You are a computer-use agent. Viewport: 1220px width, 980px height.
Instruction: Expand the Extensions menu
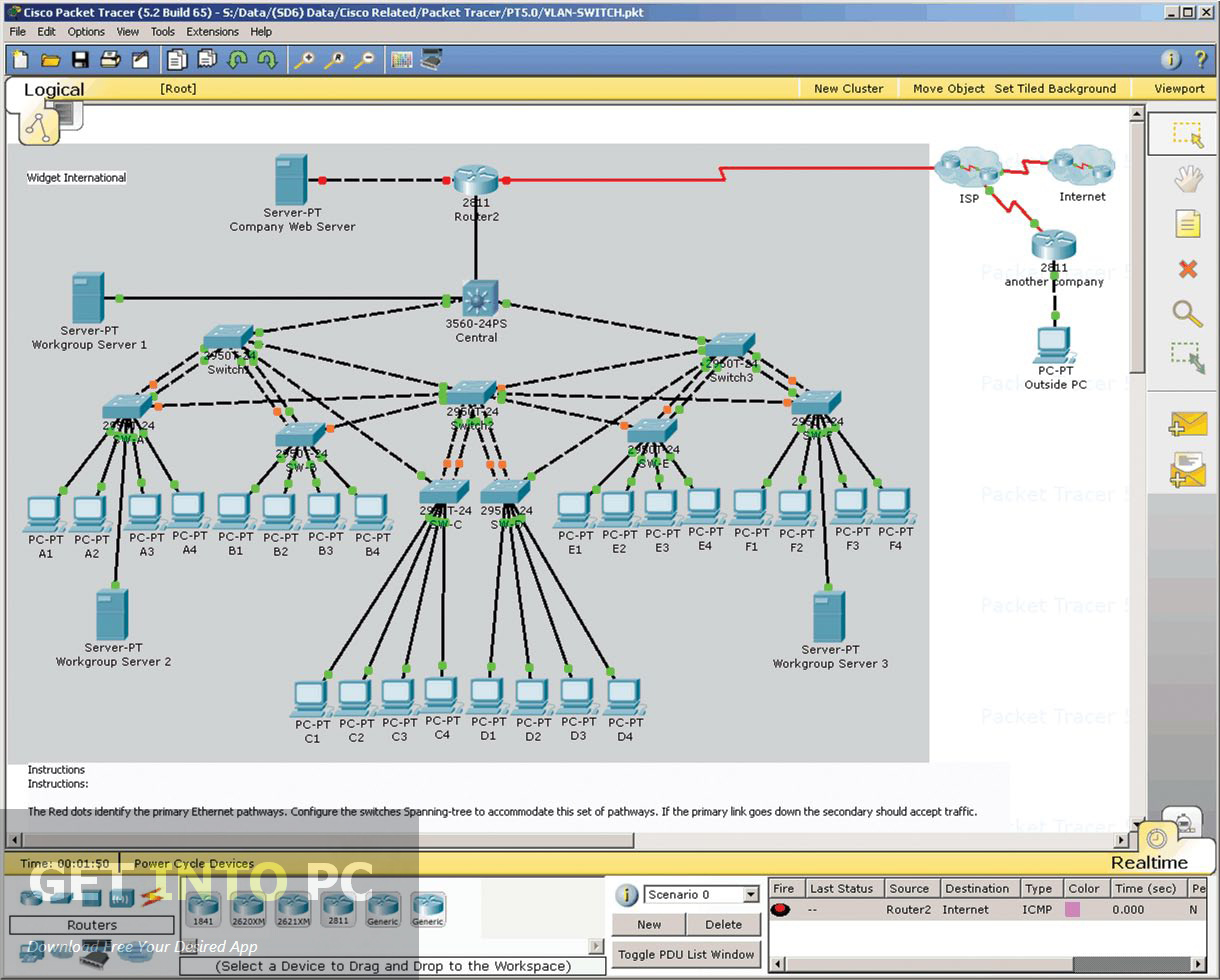pos(212,31)
